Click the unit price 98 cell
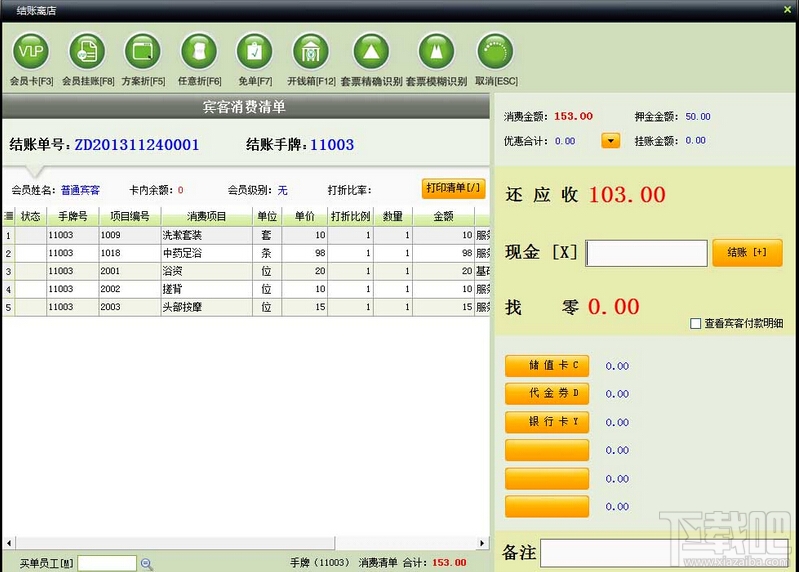Viewport: 799px width, 572px height. coord(305,253)
